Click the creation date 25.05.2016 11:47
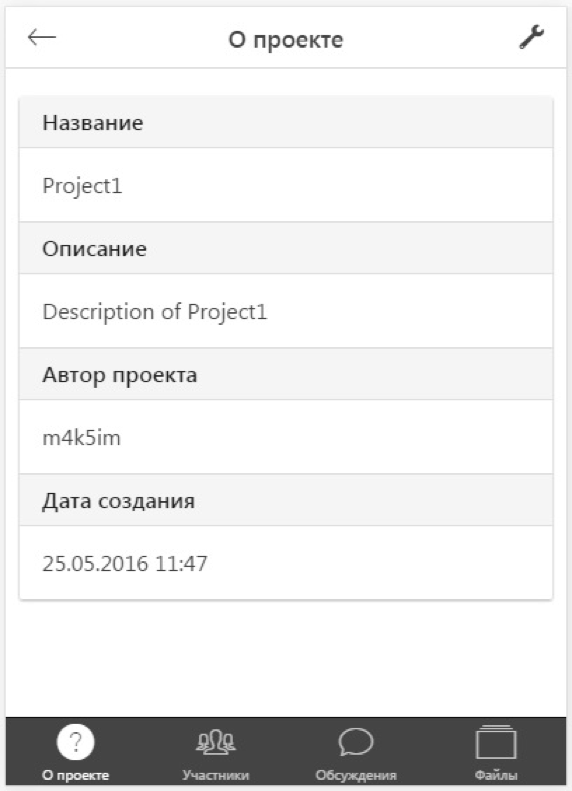 pos(125,563)
